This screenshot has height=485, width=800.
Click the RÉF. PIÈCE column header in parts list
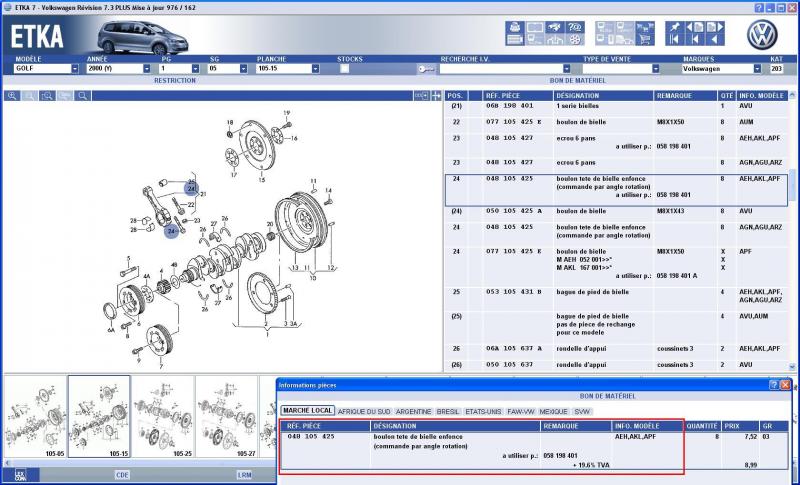click(518, 96)
